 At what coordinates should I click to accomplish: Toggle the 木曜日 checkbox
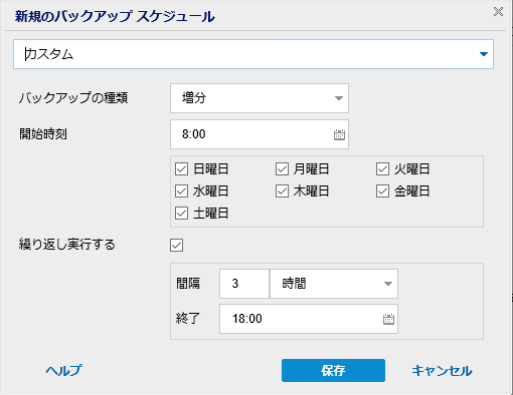[282, 191]
